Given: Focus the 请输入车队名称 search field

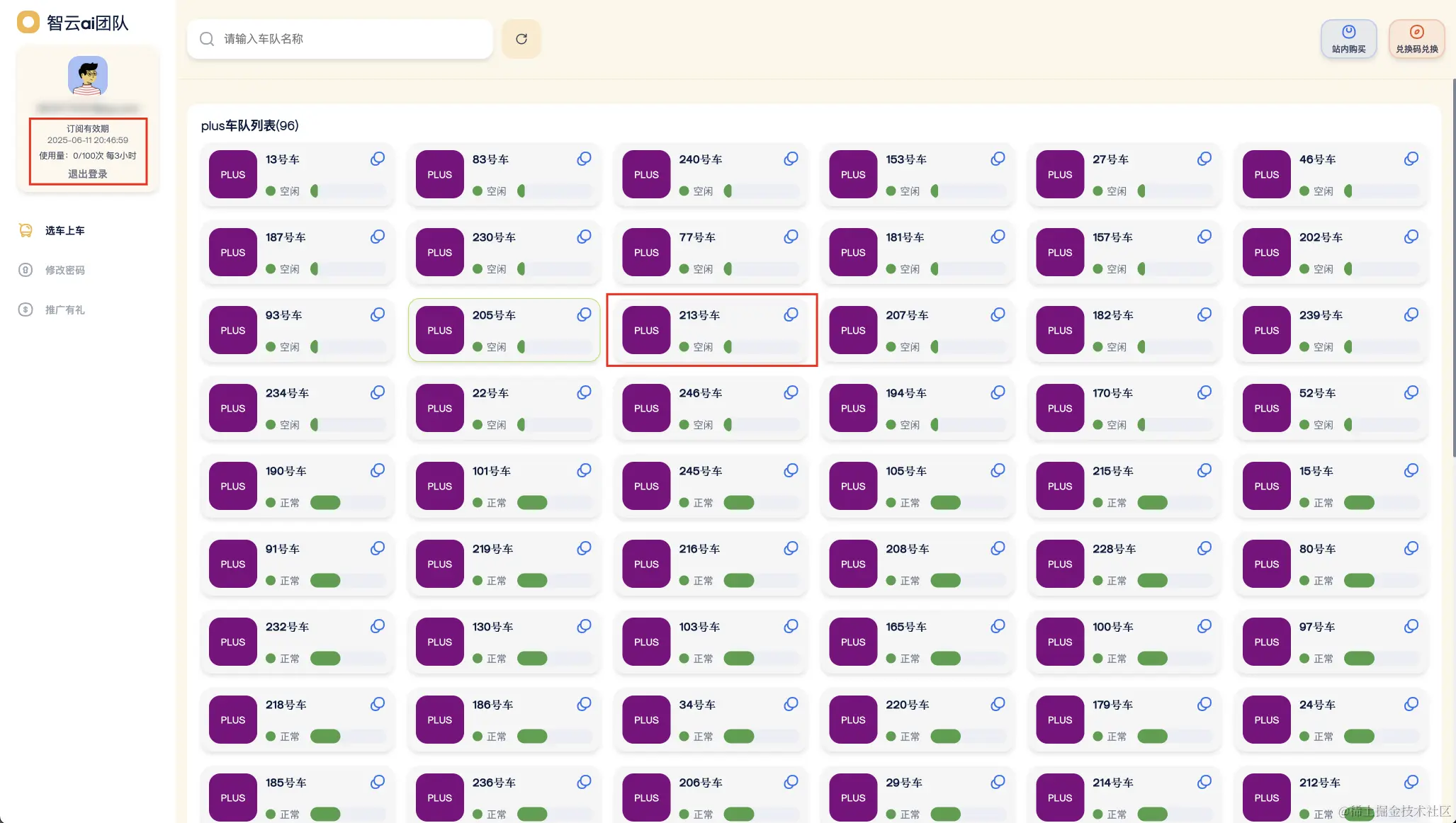Looking at the screenshot, I should (x=340, y=39).
